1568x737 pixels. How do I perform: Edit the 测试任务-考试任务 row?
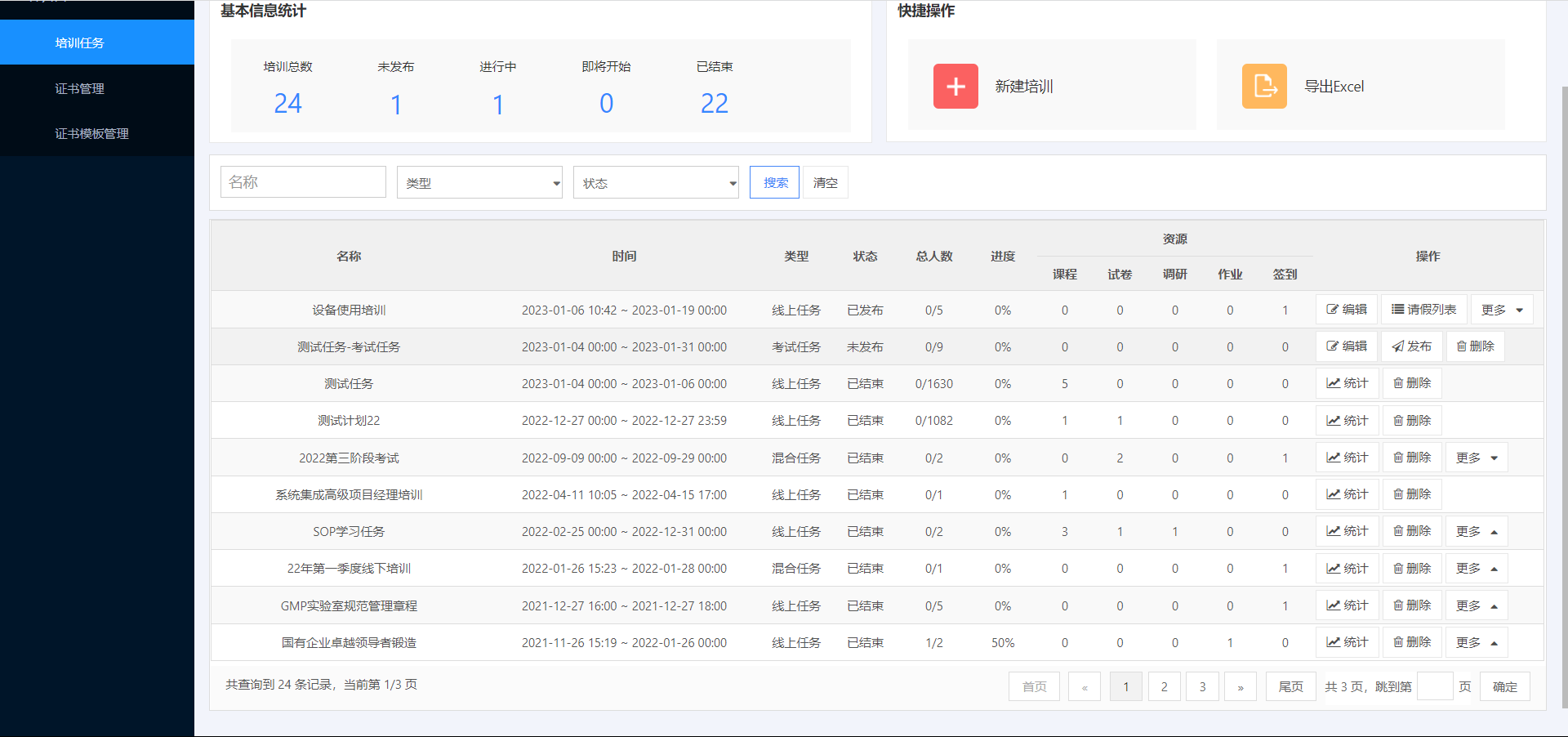(1347, 346)
